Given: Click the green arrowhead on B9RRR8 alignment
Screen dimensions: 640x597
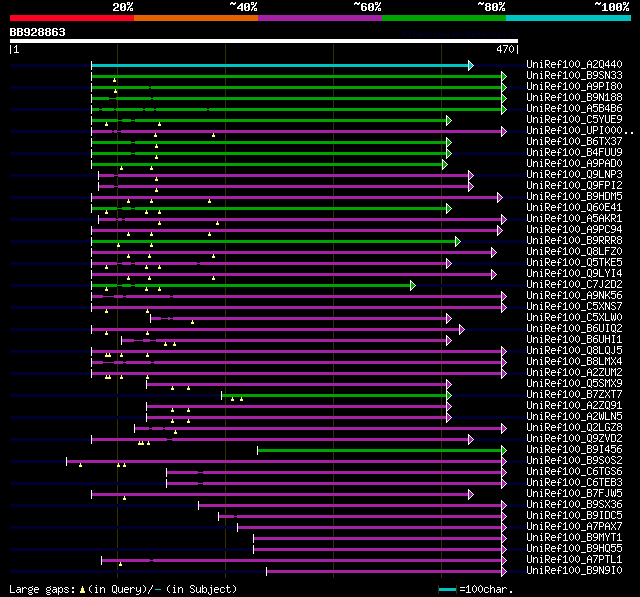Looking at the screenshot, I should tap(458, 242).
